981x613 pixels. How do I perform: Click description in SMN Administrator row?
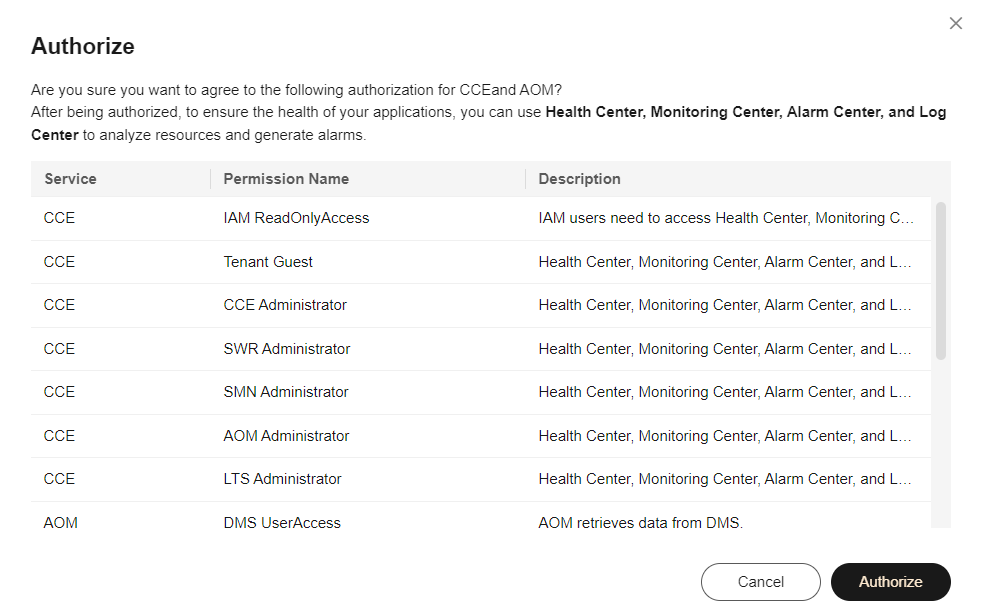point(724,392)
